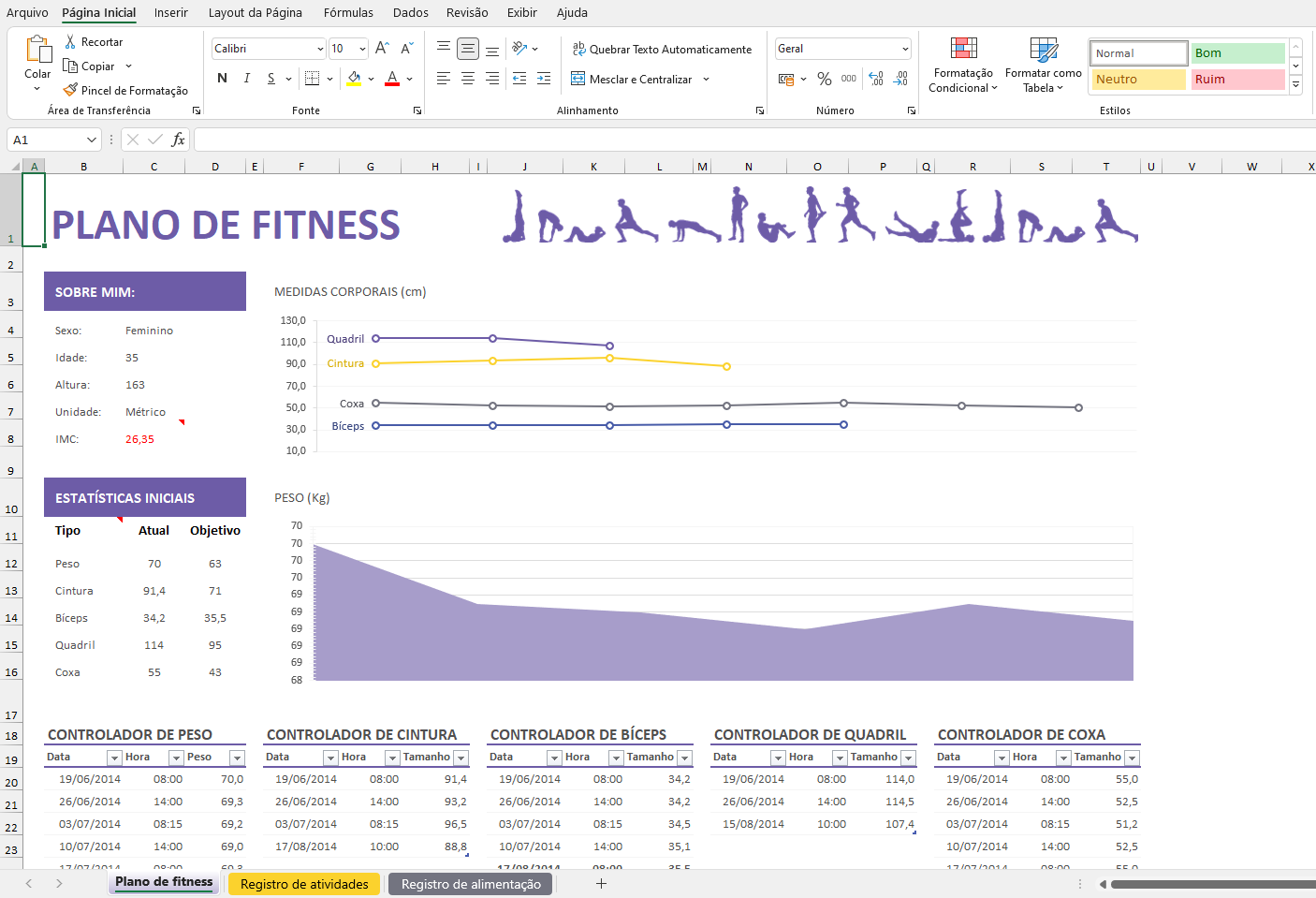Click the yellow fill color button
This screenshot has height=898, width=1316.
pos(354,79)
